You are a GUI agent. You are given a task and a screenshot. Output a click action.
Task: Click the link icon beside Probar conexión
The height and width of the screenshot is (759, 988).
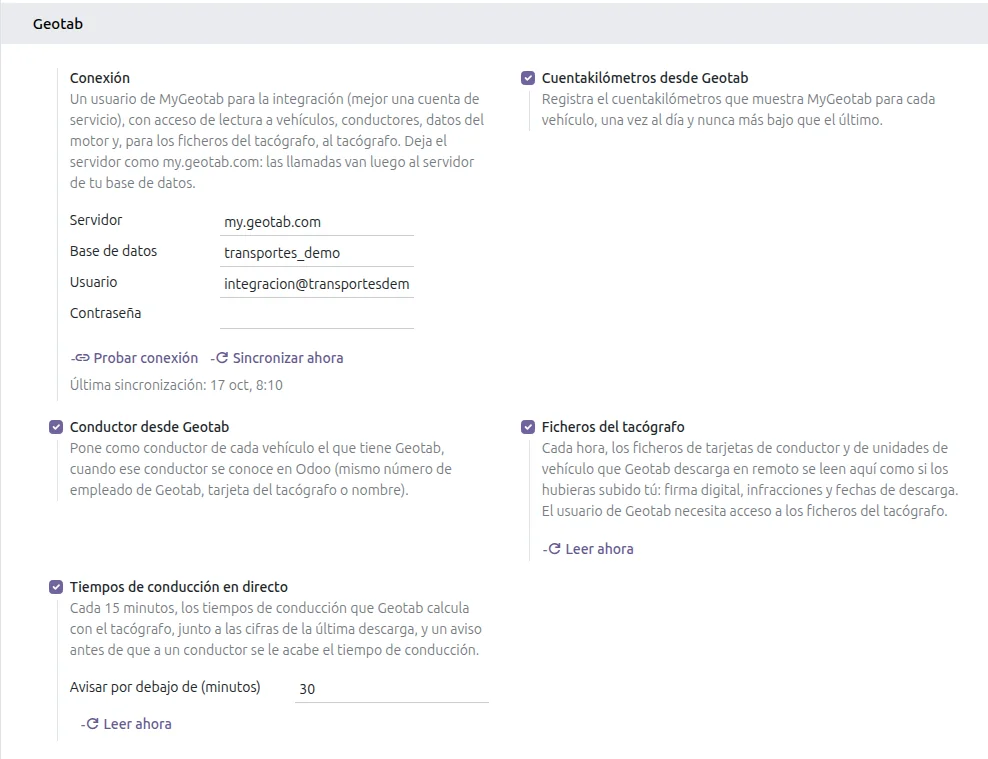(82, 358)
